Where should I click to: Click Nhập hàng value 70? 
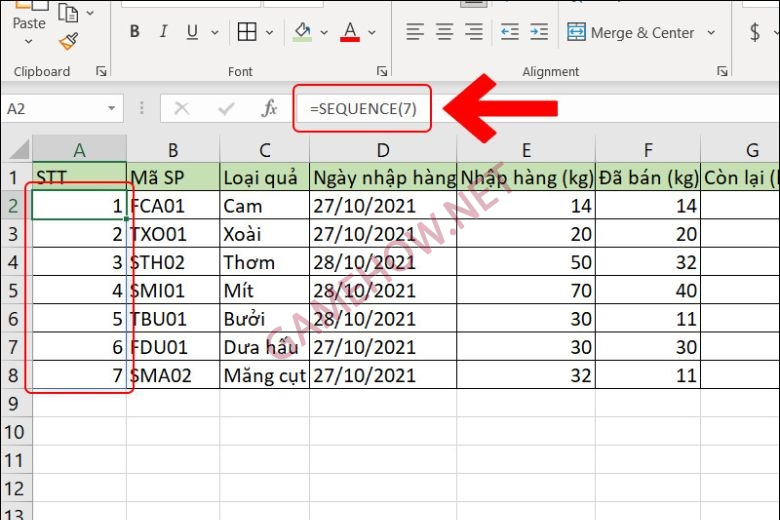526,290
